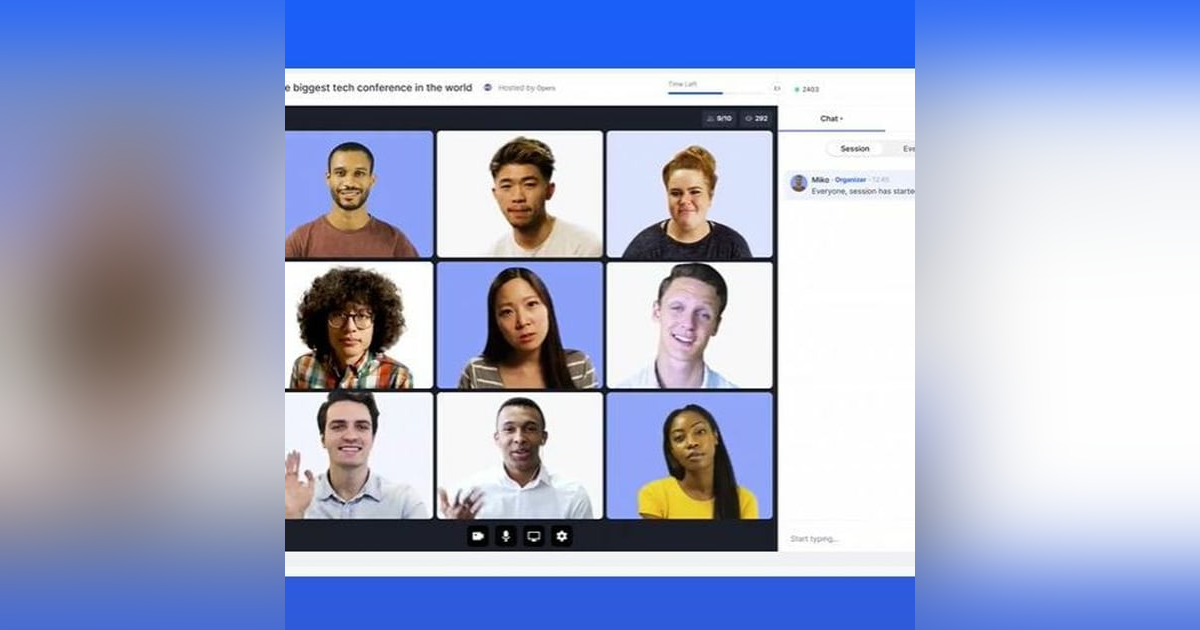The image size is (1200, 630).
Task: Select the video of woman in yellow top
Action: tap(689, 456)
